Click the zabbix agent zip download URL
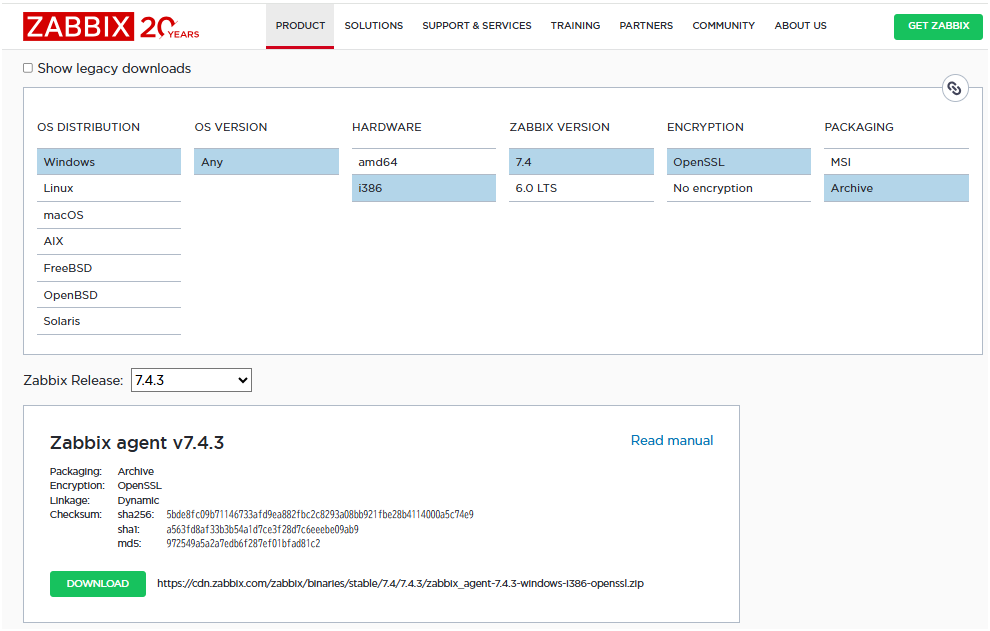 pos(400,583)
